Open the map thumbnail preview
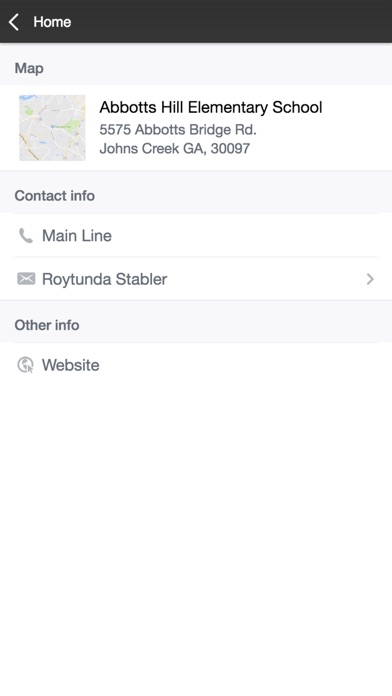 (x=52, y=128)
